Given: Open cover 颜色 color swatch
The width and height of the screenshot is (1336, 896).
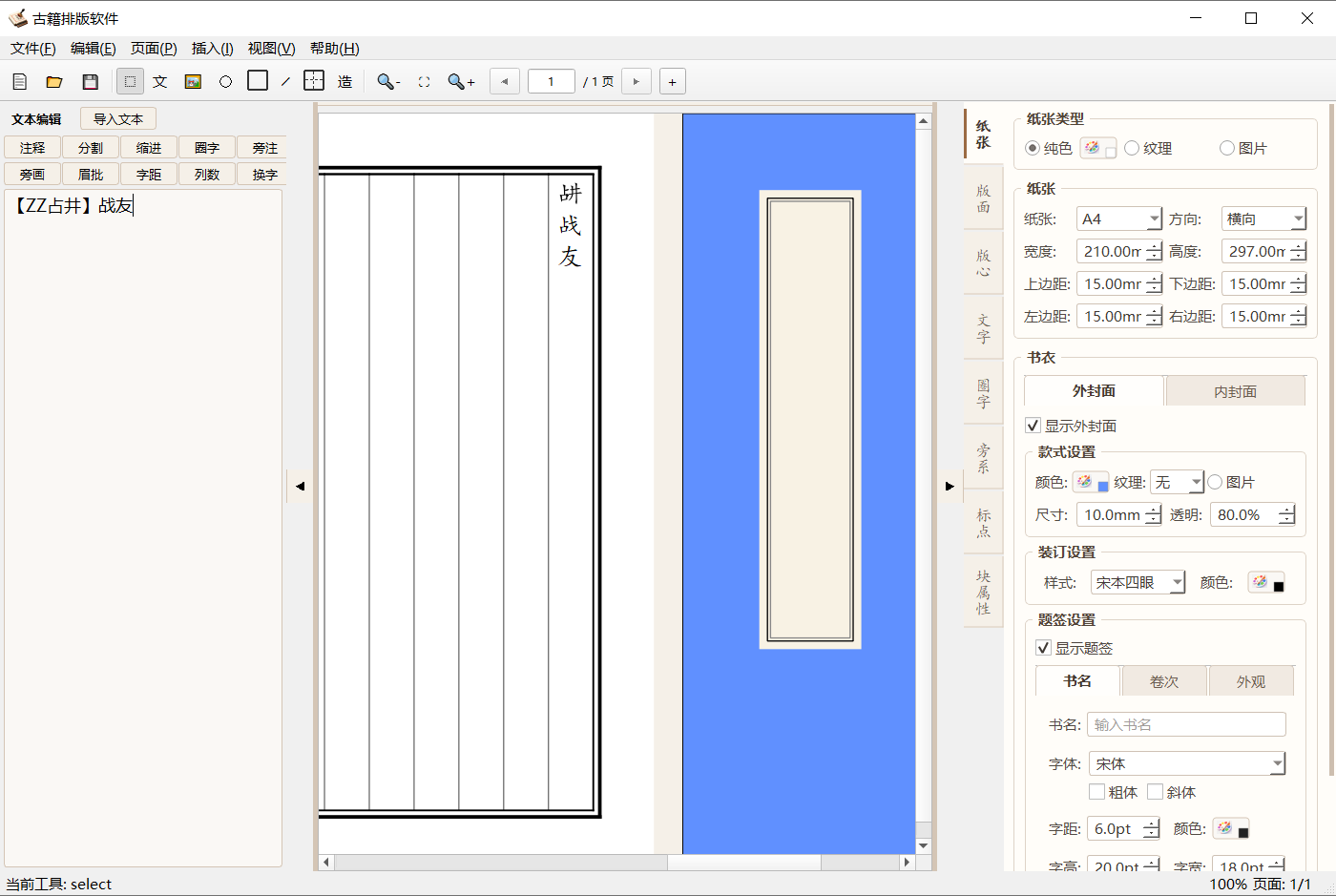Looking at the screenshot, I should coord(1091,483).
